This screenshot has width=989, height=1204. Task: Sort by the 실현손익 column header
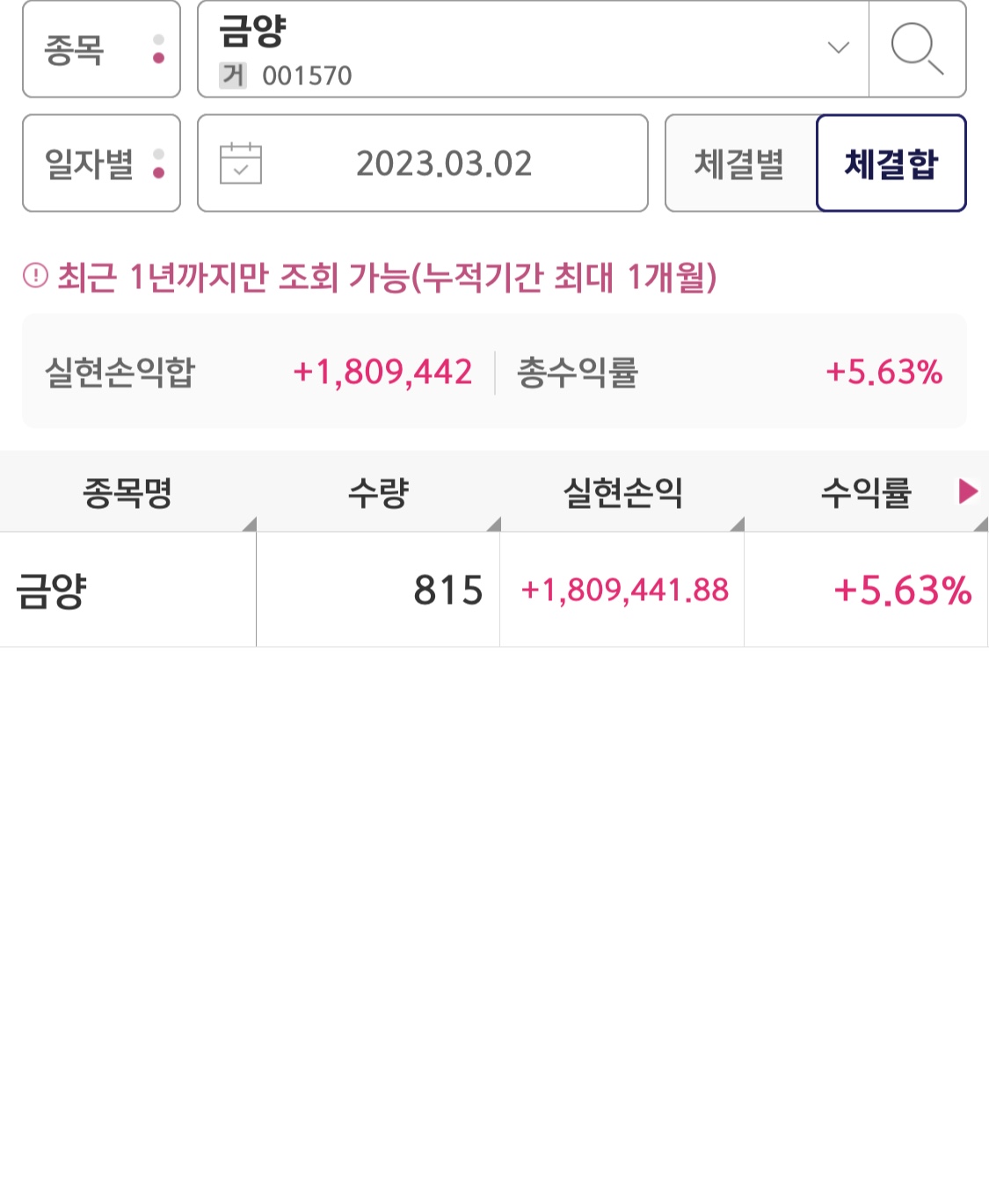[622, 492]
